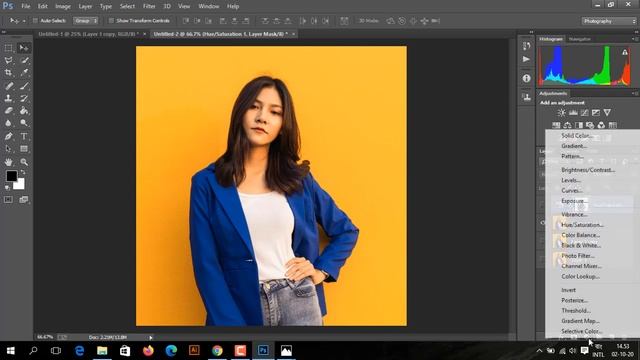
Task: Open the Image menu
Action: click(x=63, y=7)
